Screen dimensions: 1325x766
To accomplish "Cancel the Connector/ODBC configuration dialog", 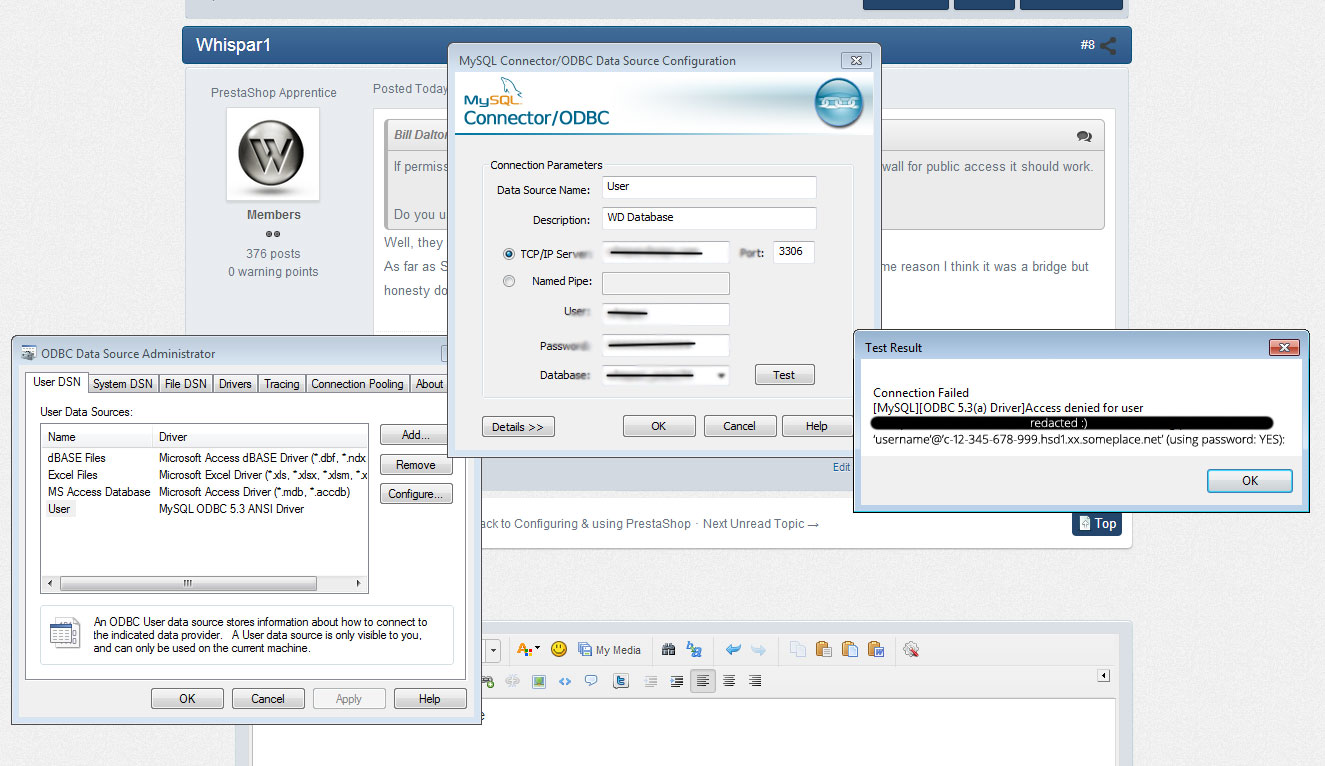I will click(x=740, y=427).
